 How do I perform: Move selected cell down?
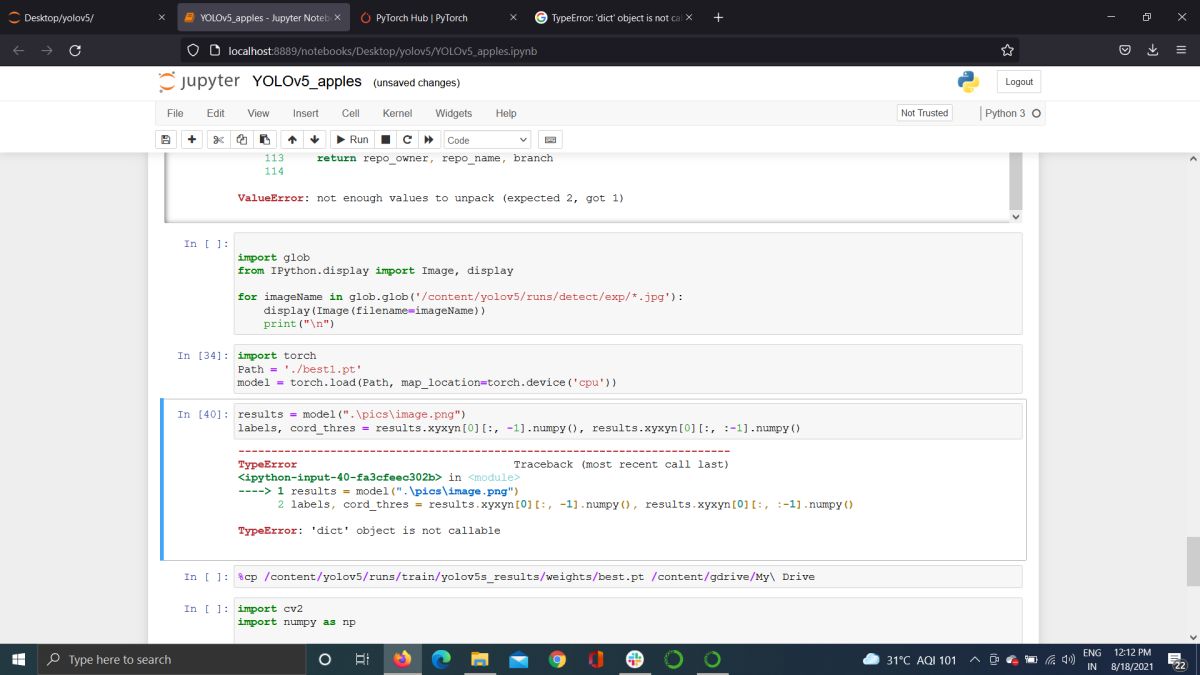pos(314,140)
